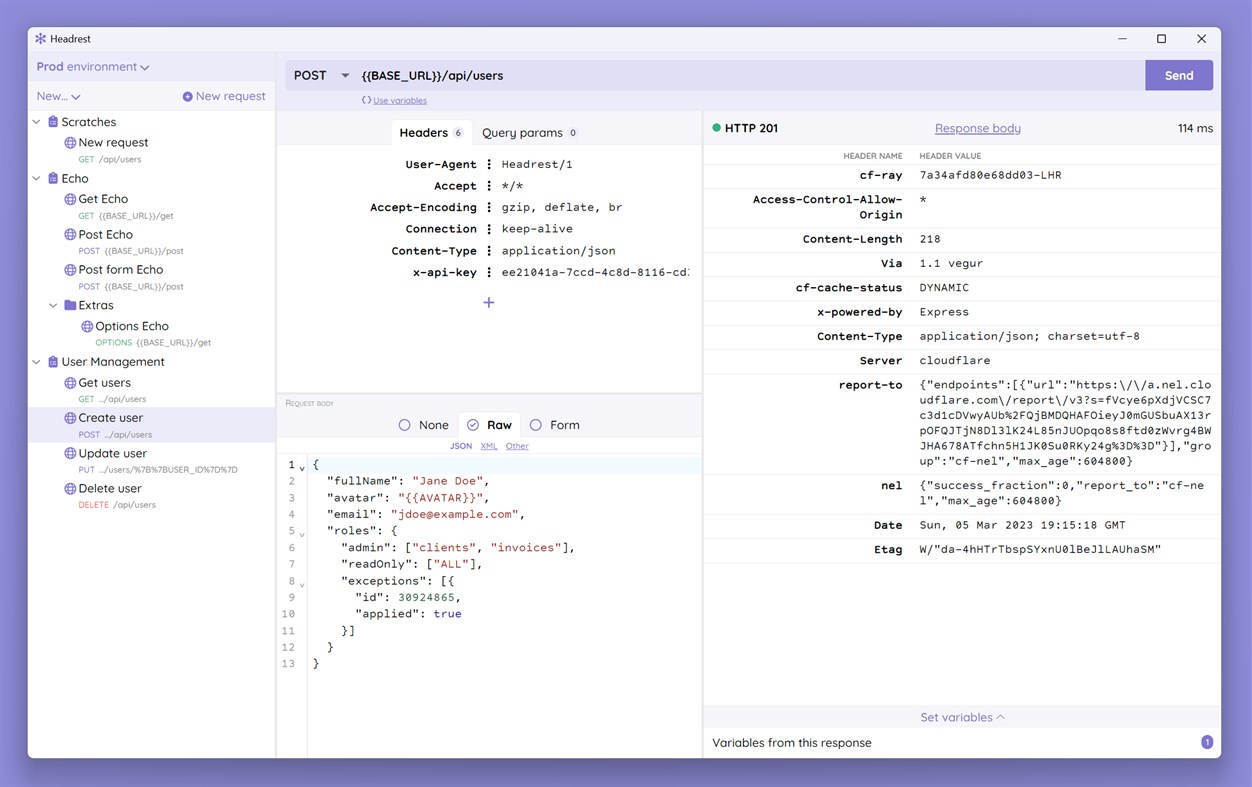The width and height of the screenshot is (1252, 787).
Task: Select the Form request body option
Action: [x=555, y=425]
